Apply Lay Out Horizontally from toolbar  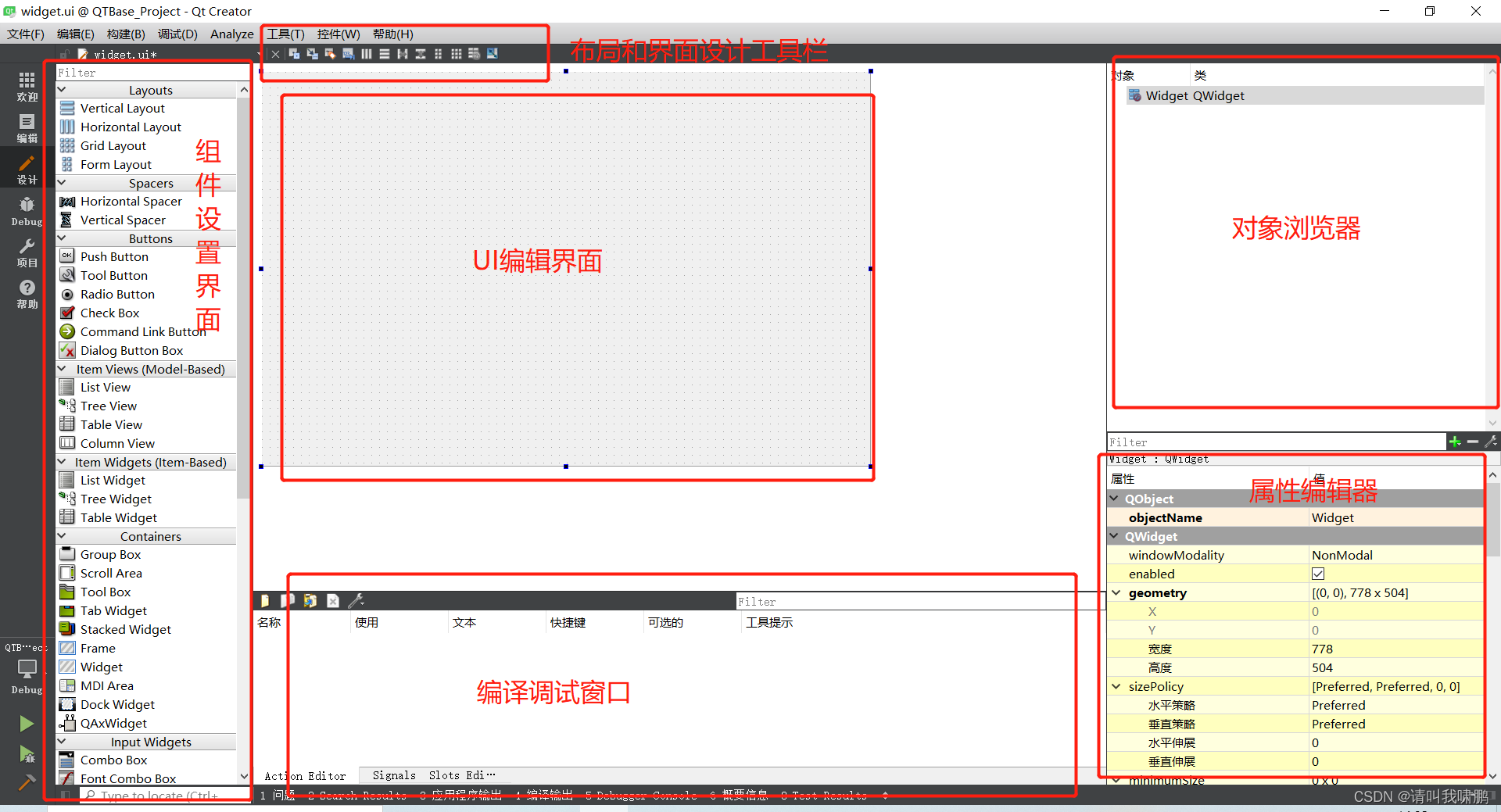pos(366,54)
